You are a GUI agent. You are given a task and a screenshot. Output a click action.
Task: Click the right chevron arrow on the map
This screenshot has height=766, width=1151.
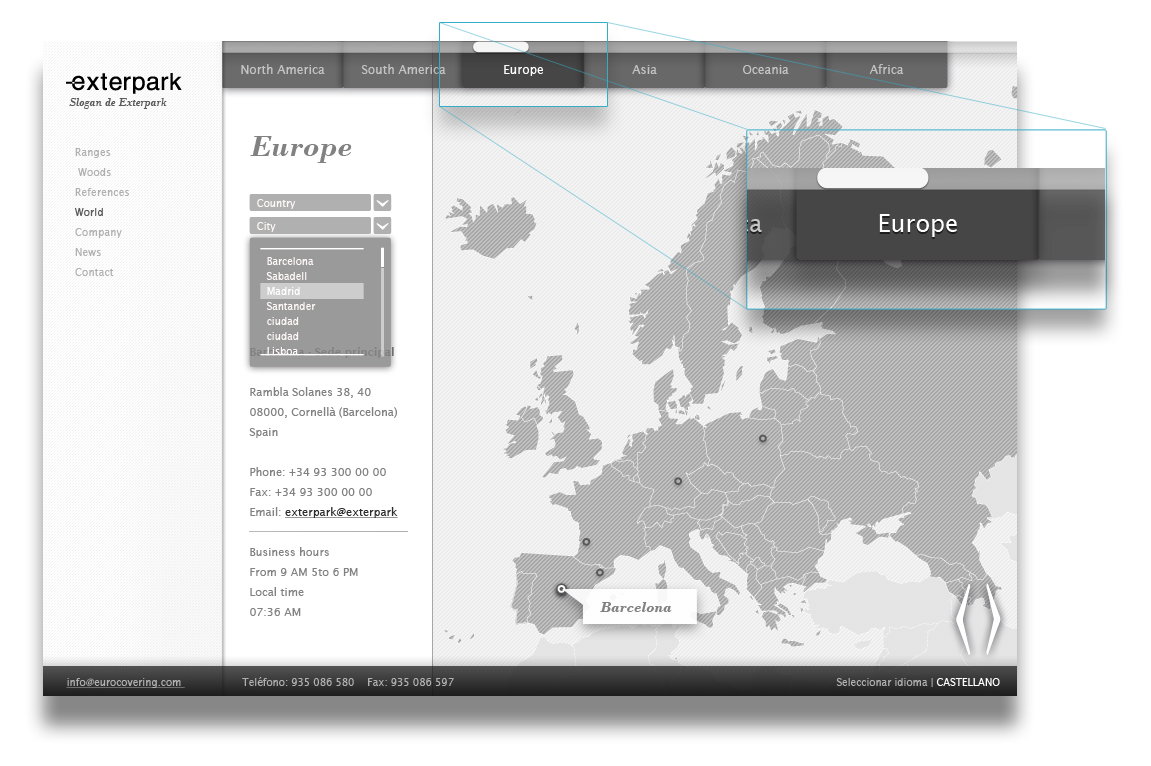[993, 619]
